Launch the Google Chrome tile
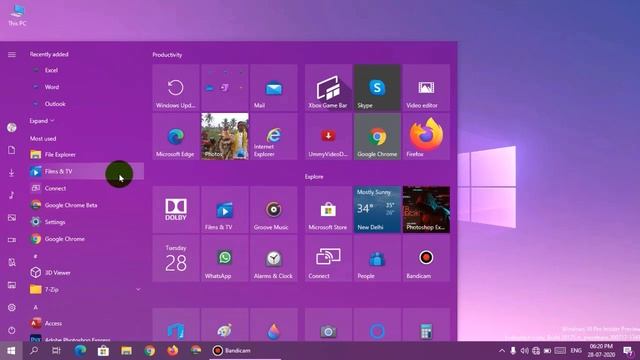The image size is (640, 360). click(377, 136)
